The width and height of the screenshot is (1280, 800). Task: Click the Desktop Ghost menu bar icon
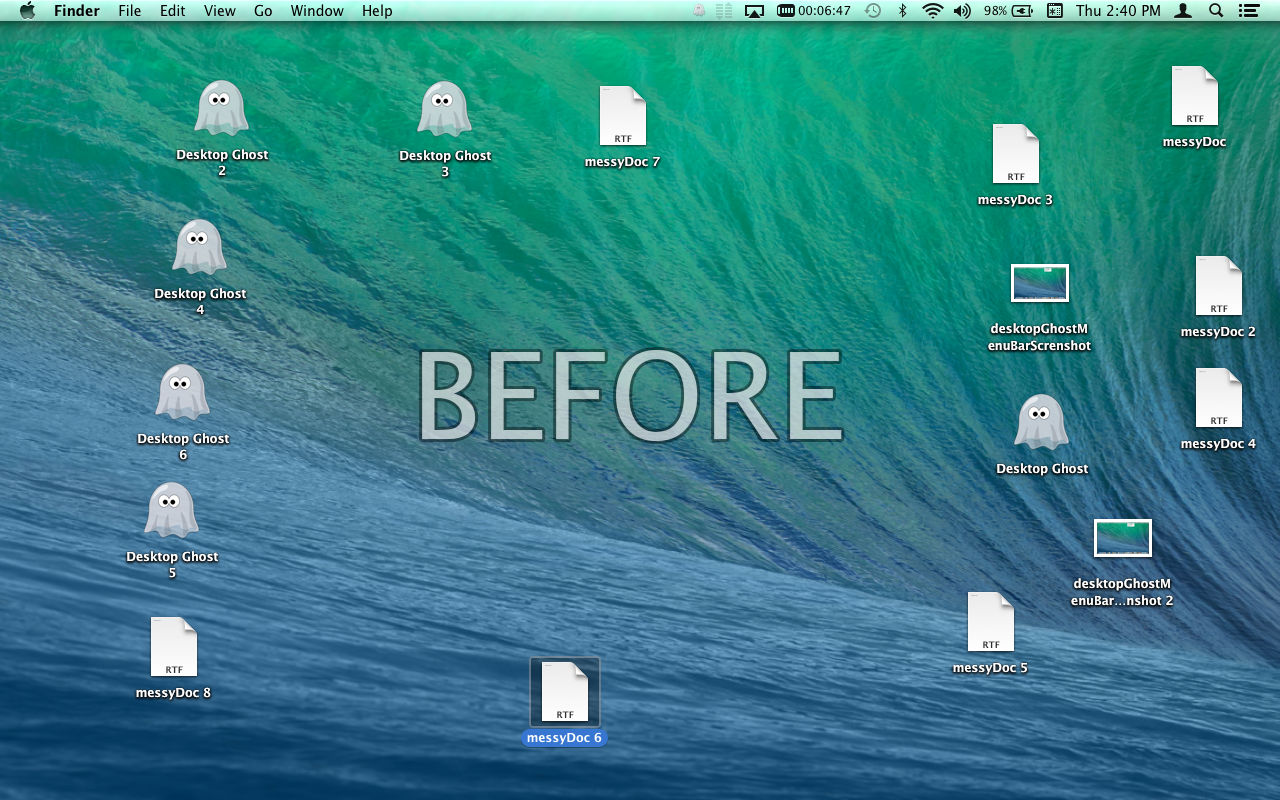698,11
